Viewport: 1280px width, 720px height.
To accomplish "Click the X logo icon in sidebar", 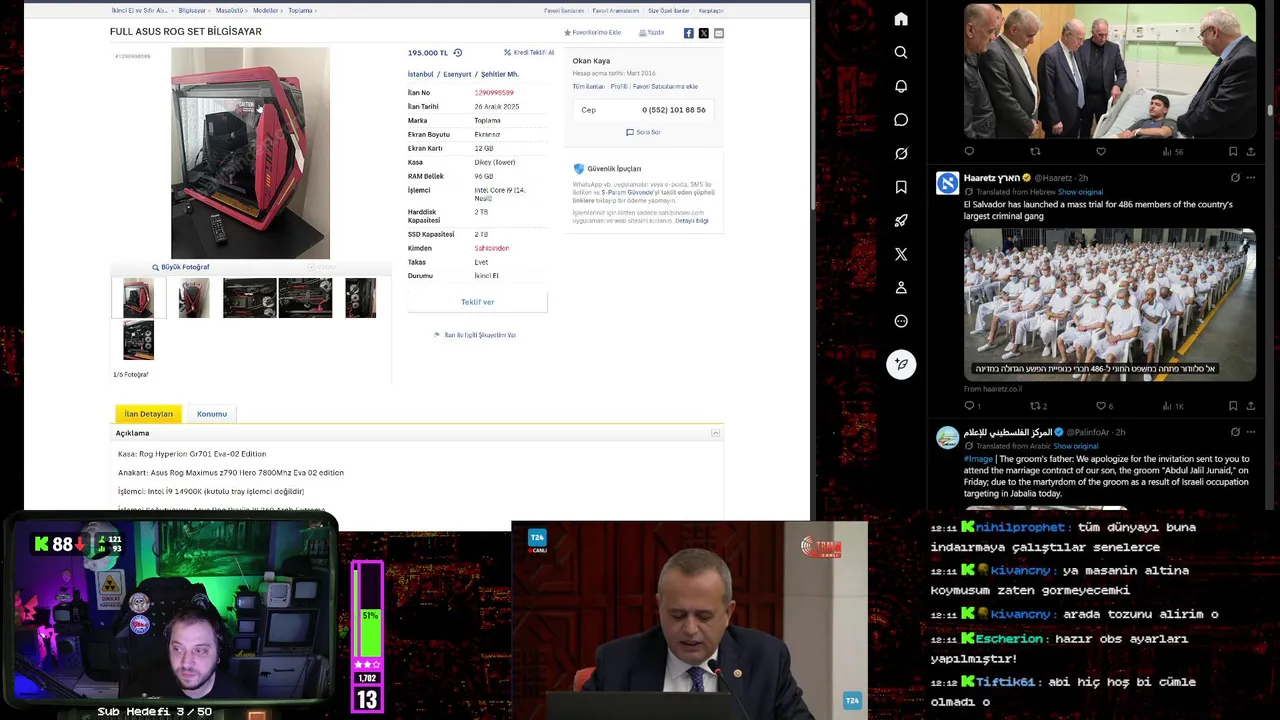I will (x=901, y=254).
